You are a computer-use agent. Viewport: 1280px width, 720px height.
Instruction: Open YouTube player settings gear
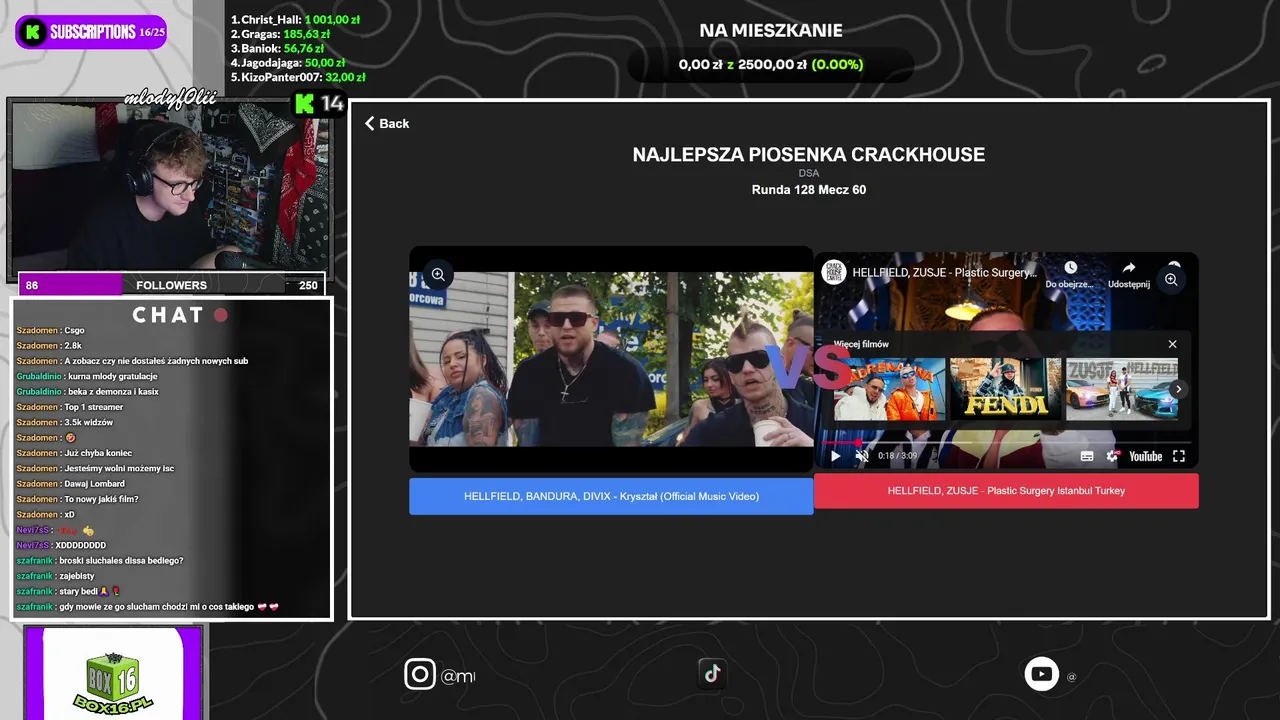[1112, 456]
